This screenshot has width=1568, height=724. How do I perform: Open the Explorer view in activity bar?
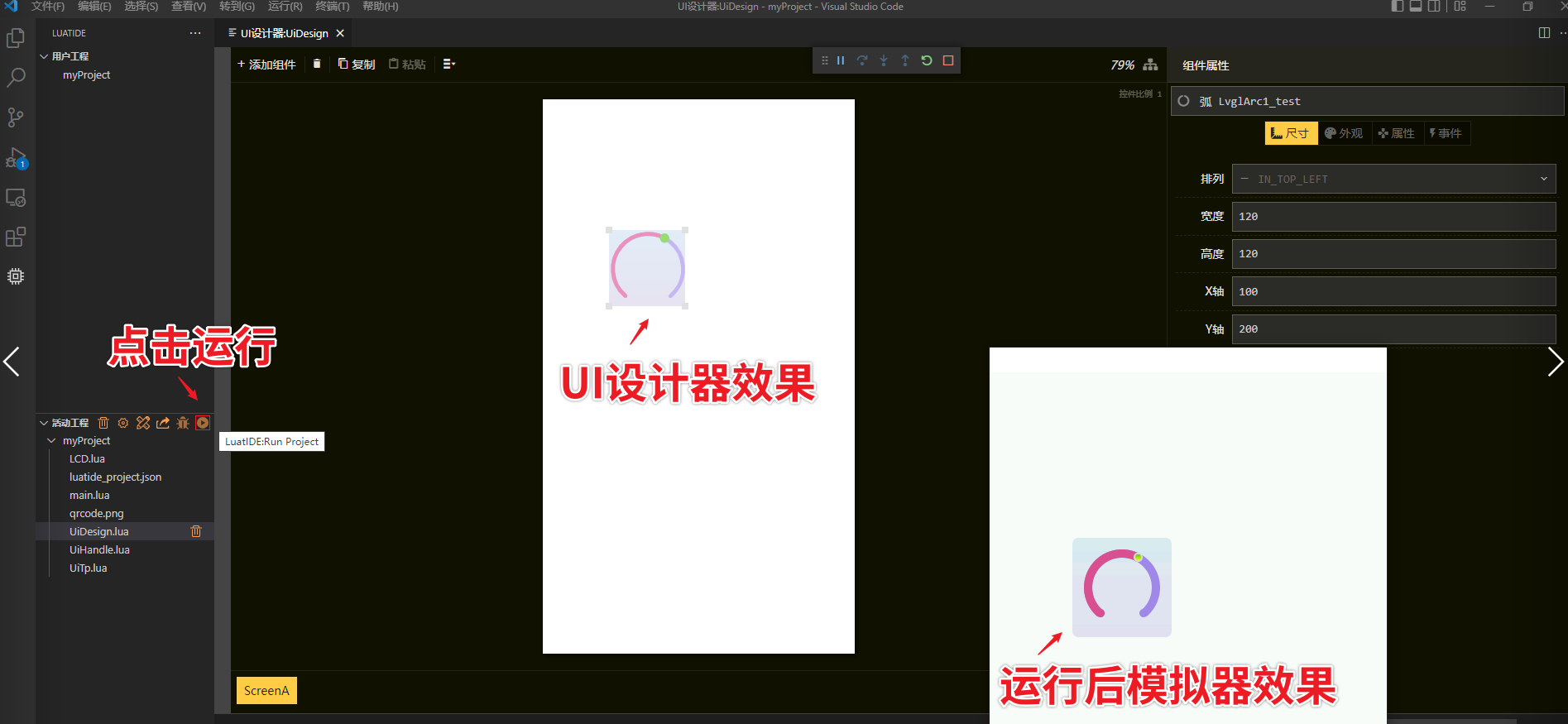(x=16, y=39)
